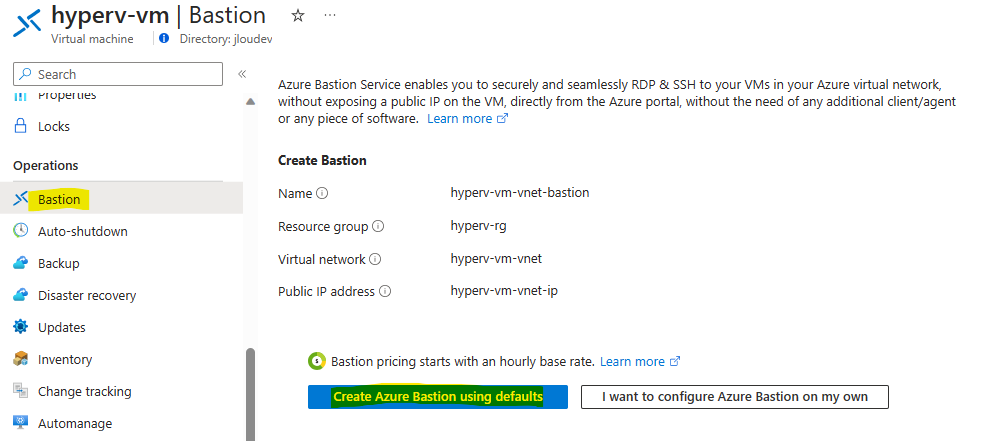The height and width of the screenshot is (441, 1004).
Task: Click the Directory: jloudev text
Action: click(225, 38)
